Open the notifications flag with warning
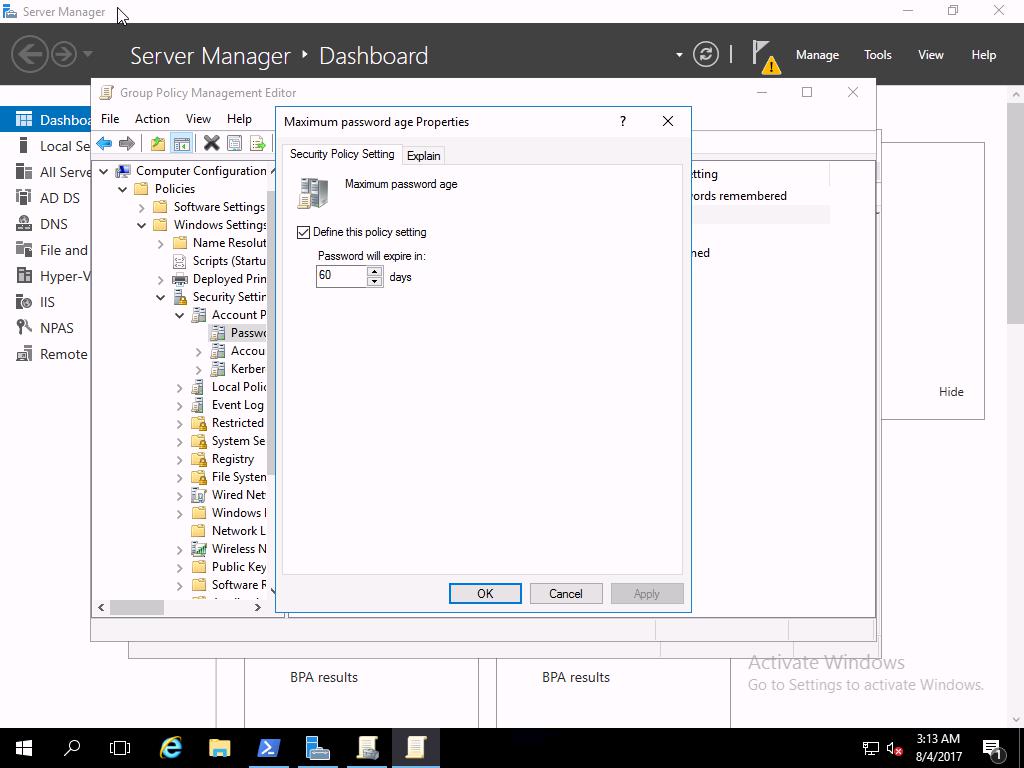Screen dimensions: 1024x768 point(764,56)
